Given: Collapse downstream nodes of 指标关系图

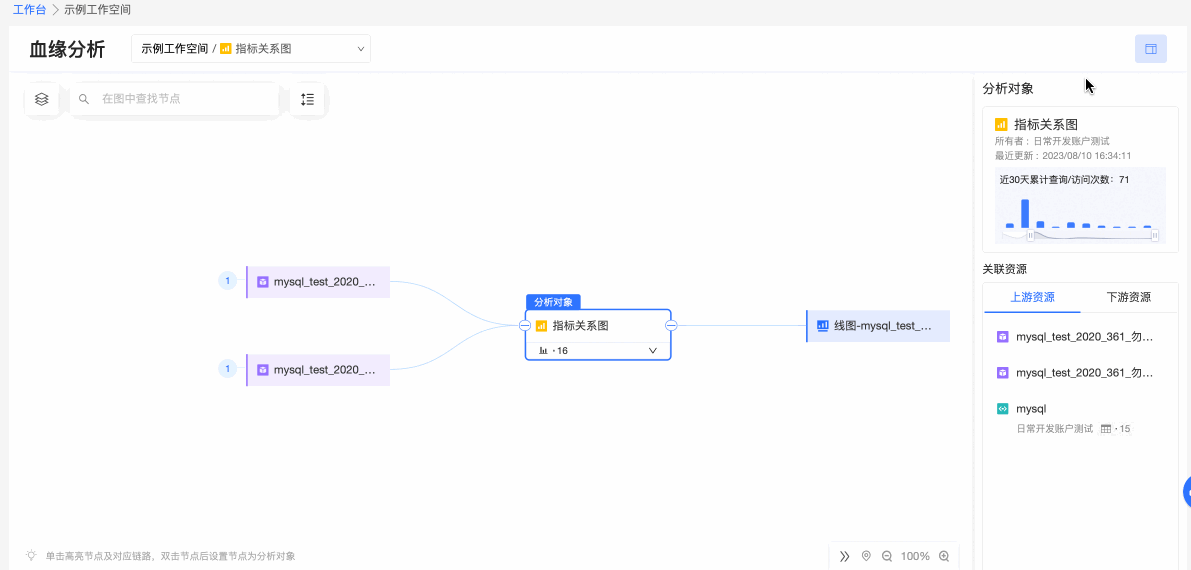Looking at the screenshot, I should tap(672, 325).
